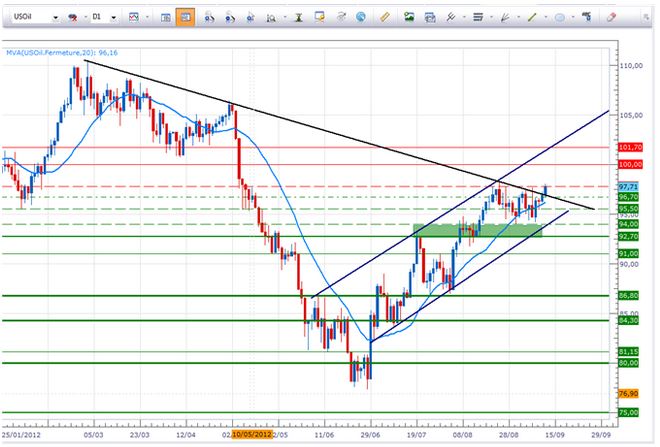Expand the chart type dropdown arrow
The image size is (660, 447).
tap(148, 17)
